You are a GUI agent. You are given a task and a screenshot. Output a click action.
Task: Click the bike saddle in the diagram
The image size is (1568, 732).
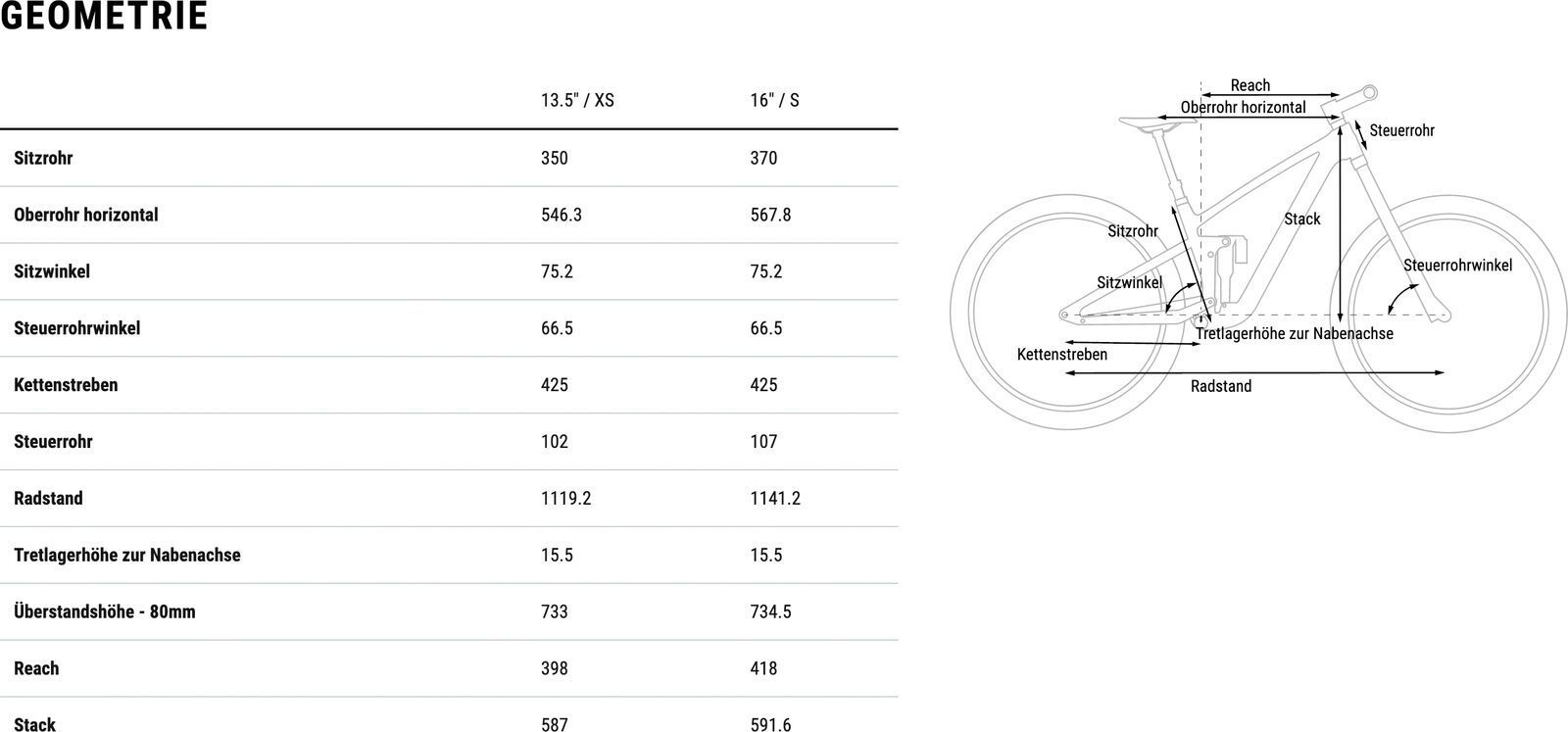click(x=1144, y=121)
